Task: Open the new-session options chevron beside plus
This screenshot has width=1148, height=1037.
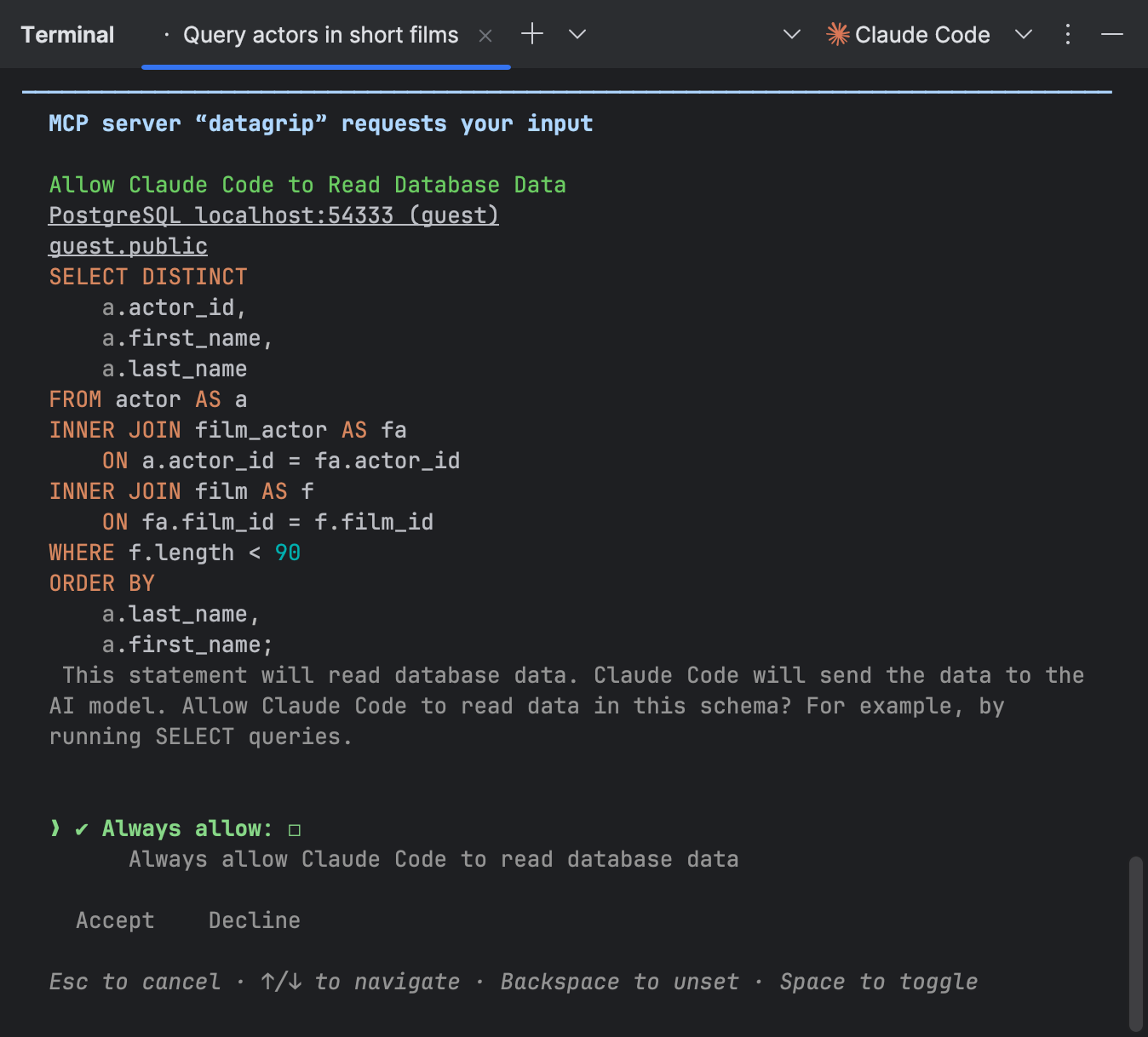Action: pyautogui.click(x=577, y=34)
